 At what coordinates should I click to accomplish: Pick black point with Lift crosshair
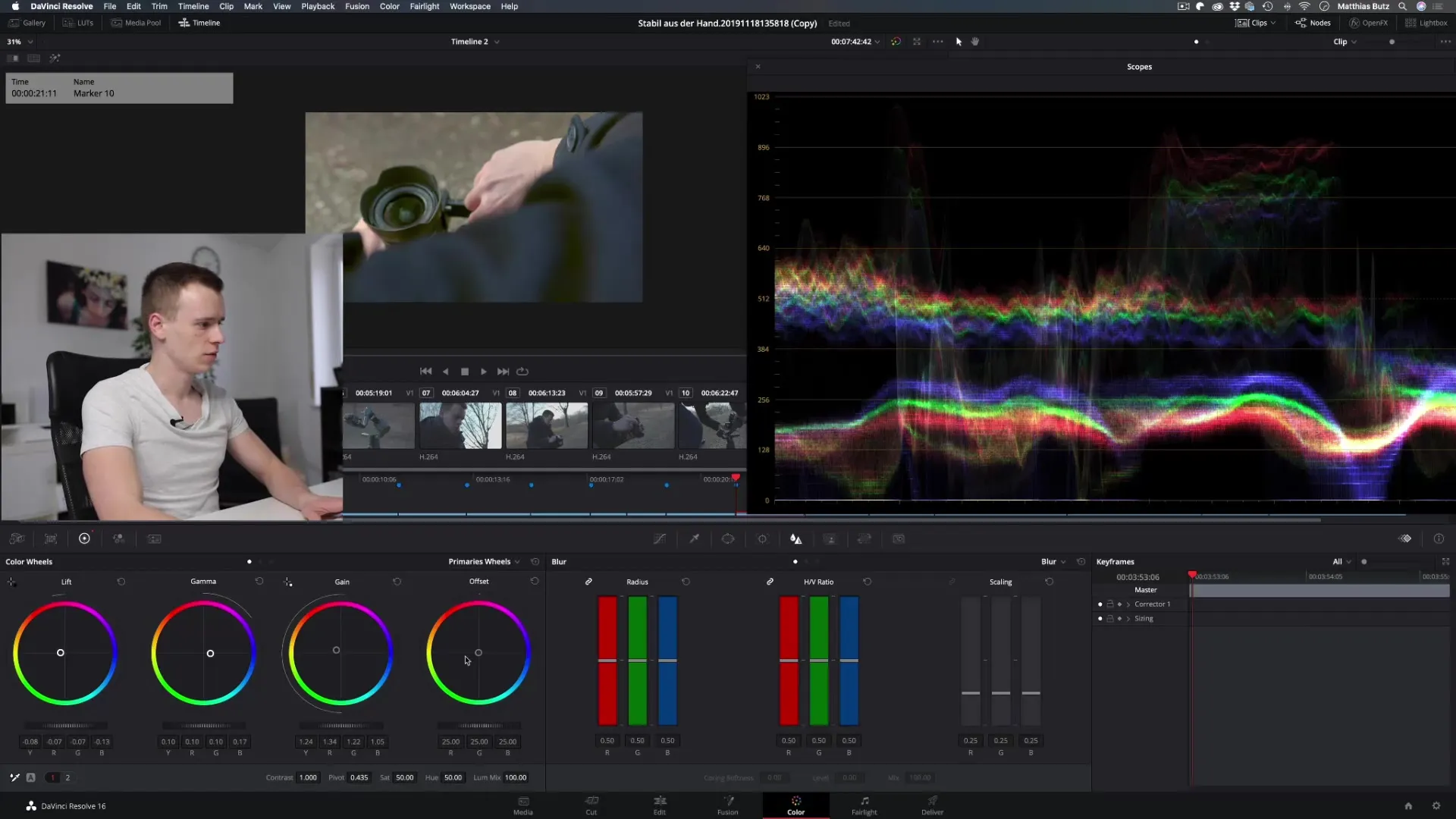[11, 582]
